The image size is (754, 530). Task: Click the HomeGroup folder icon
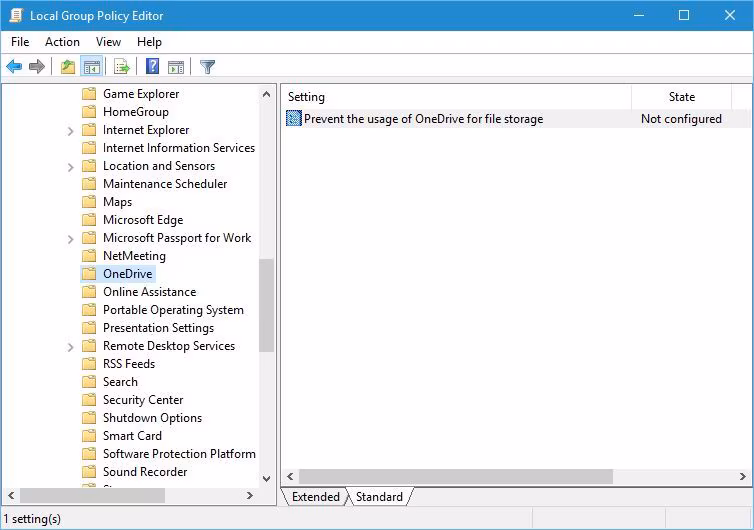(89, 112)
